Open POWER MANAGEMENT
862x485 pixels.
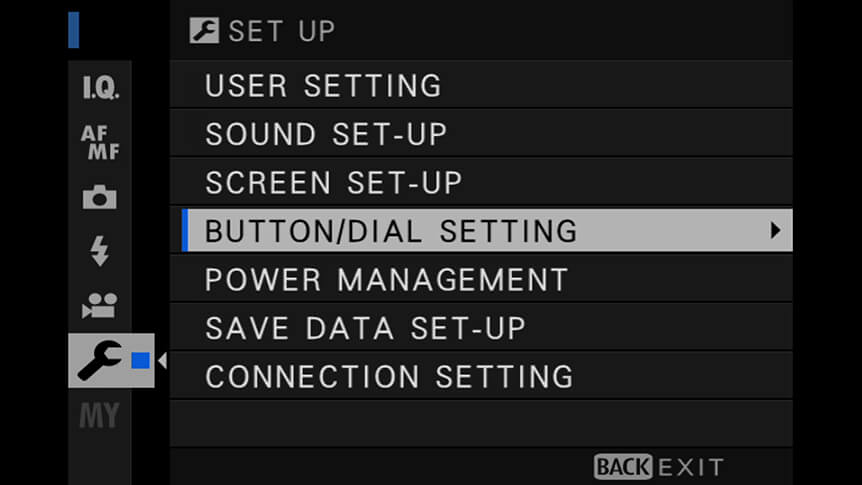(386, 279)
